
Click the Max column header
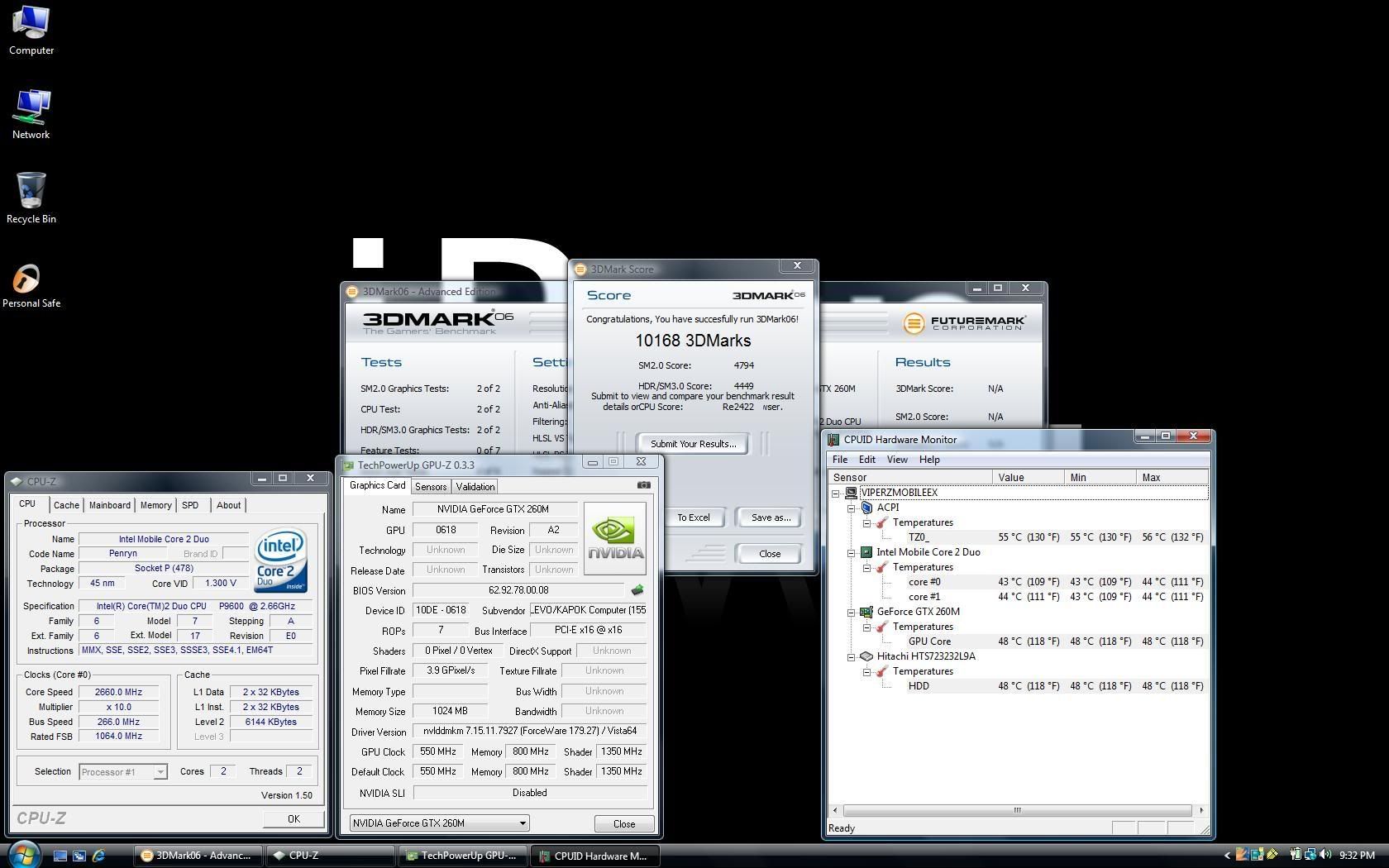(x=1172, y=478)
